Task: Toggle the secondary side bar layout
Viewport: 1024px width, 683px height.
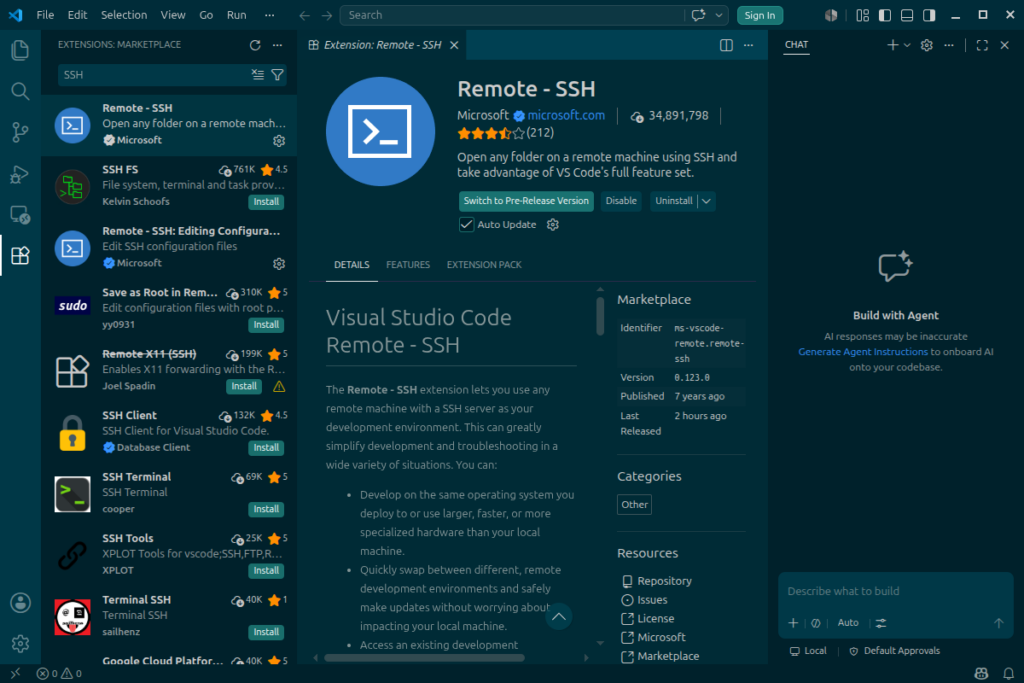Action: pos(929,15)
